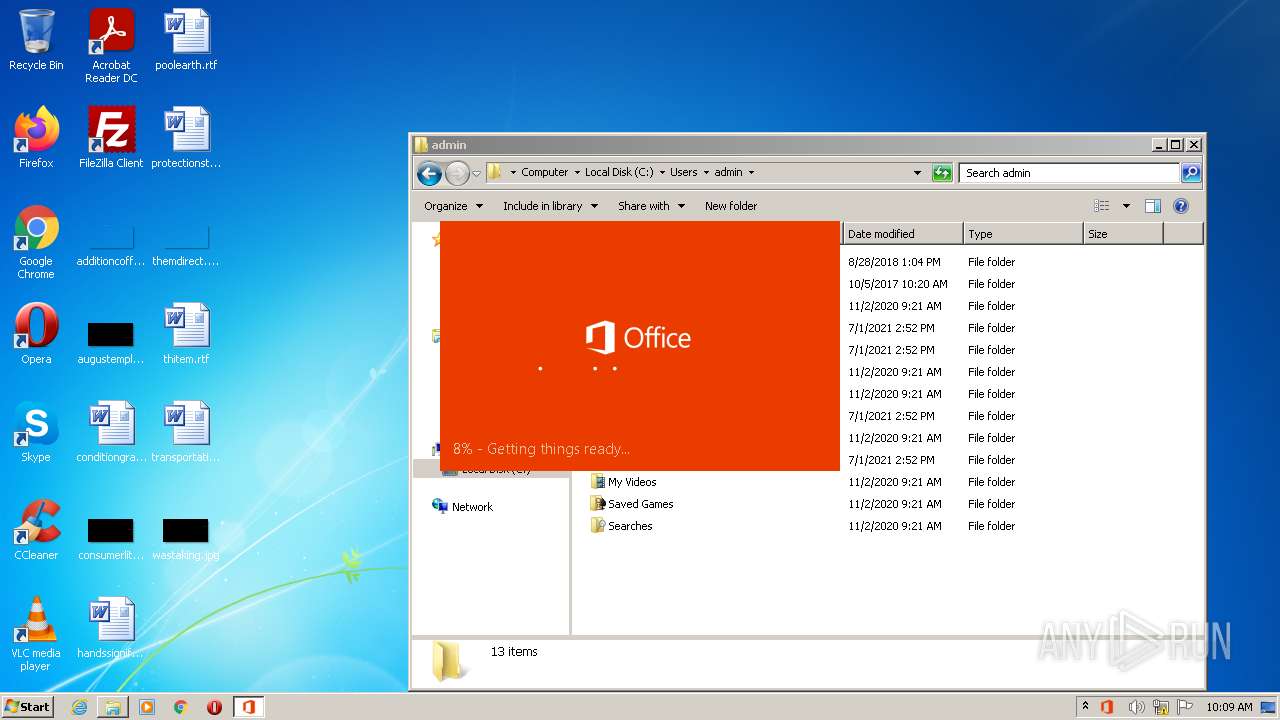This screenshot has width=1280, height=720.
Task: Launch FileZilla Client shortcut
Action: (111, 138)
